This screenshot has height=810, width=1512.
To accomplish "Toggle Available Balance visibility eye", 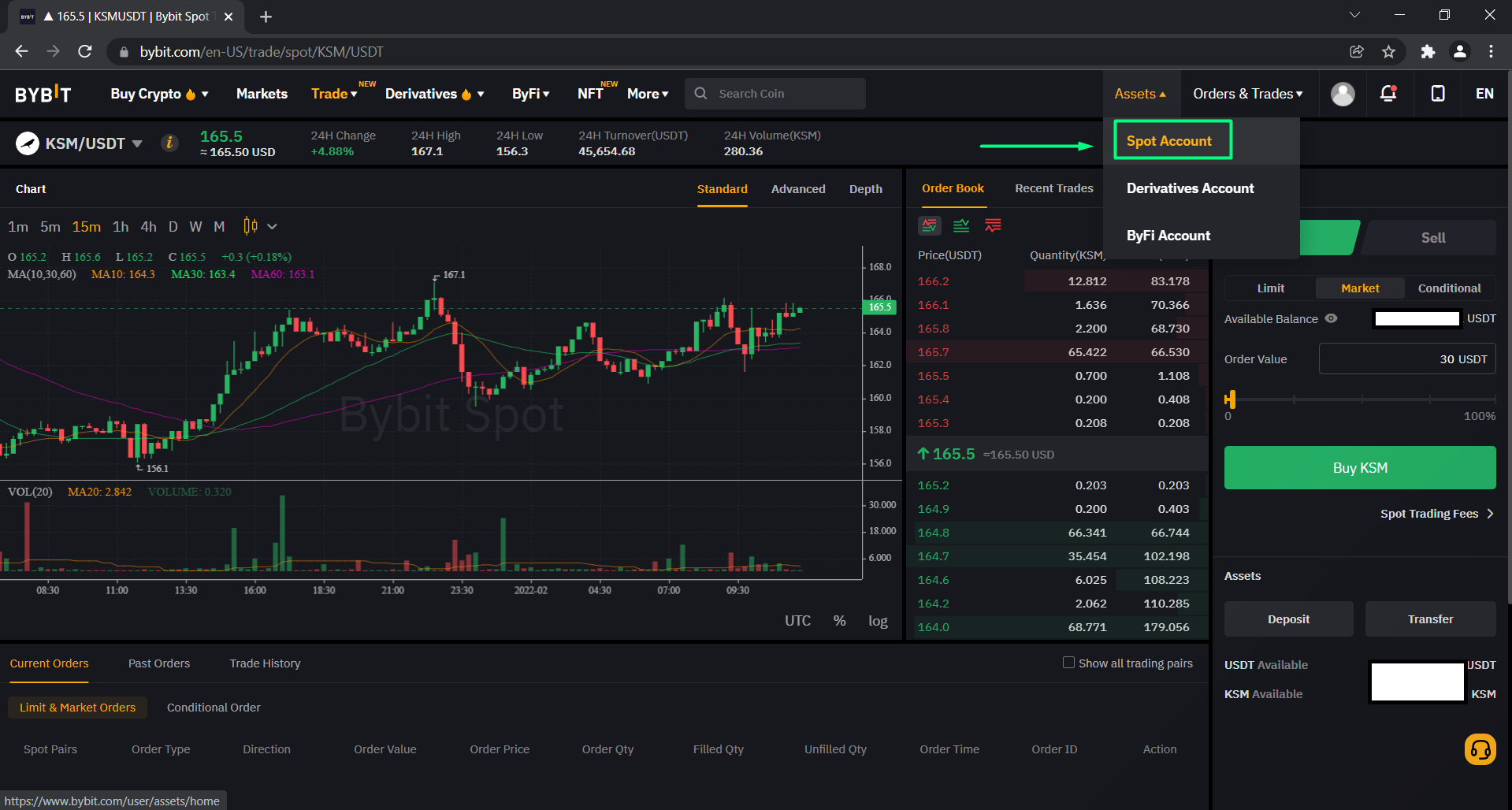I will [x=1332, y=318].
